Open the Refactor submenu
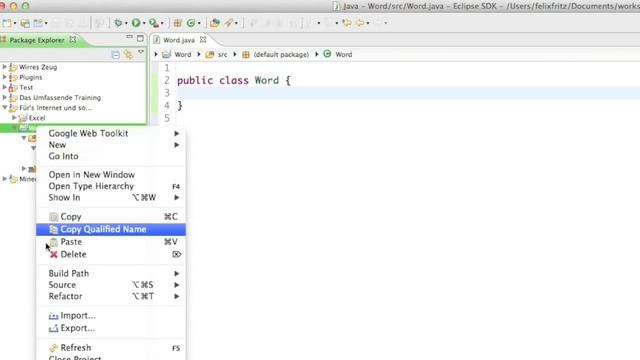640x360 pixels. pos(111,296)
